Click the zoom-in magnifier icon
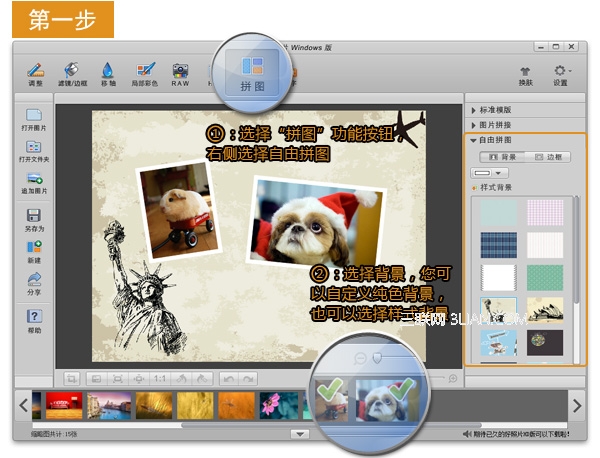 (453, 379)
